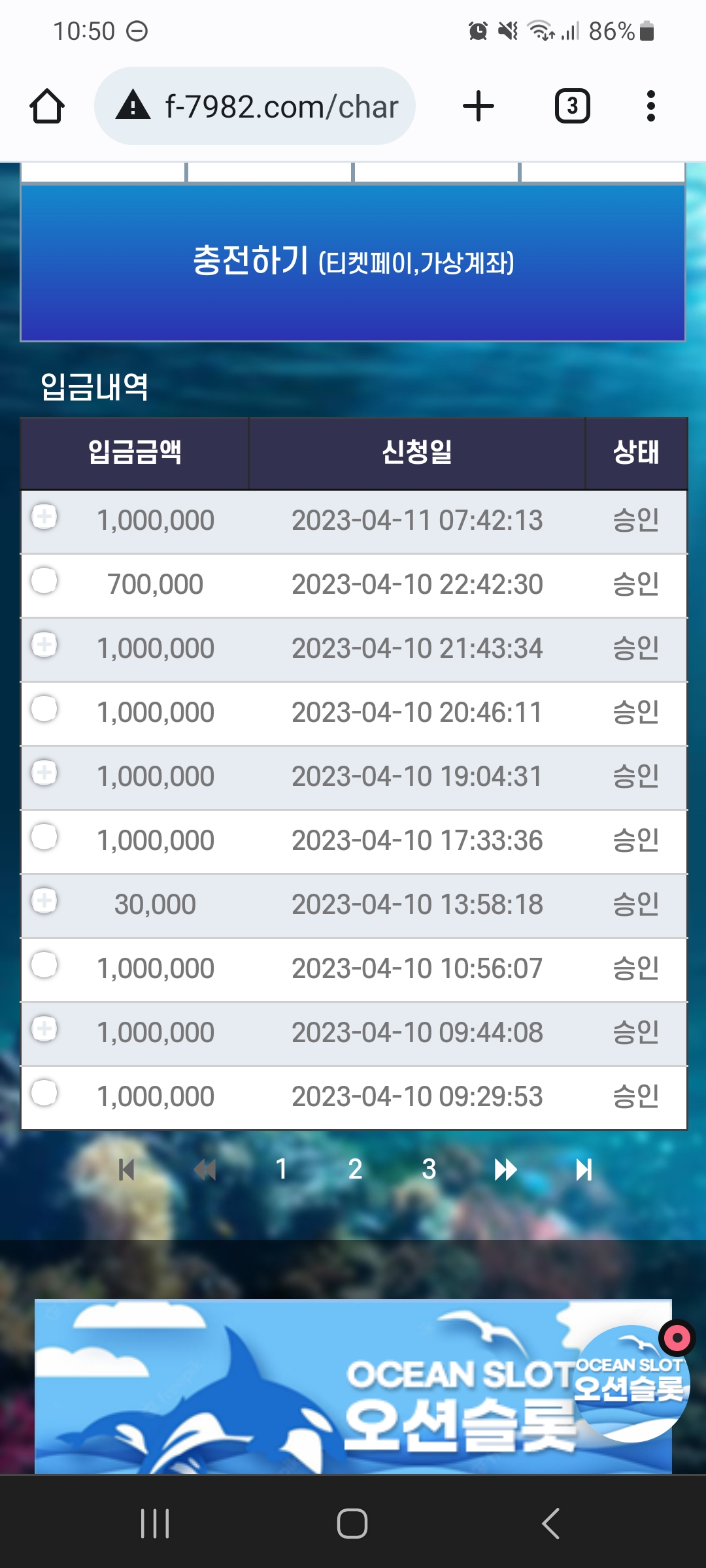Go to page 2 of deposit history
The height and width of the screenshot is (1568, 706).
355,1169
